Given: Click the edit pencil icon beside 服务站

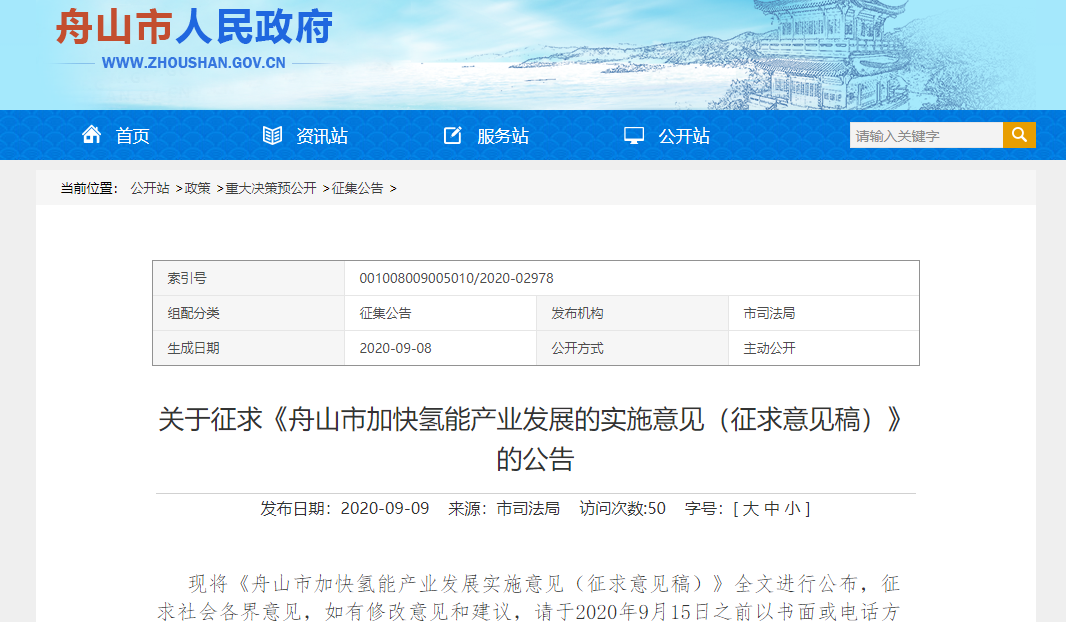Looking at the screenshot, I should point(453,135).
